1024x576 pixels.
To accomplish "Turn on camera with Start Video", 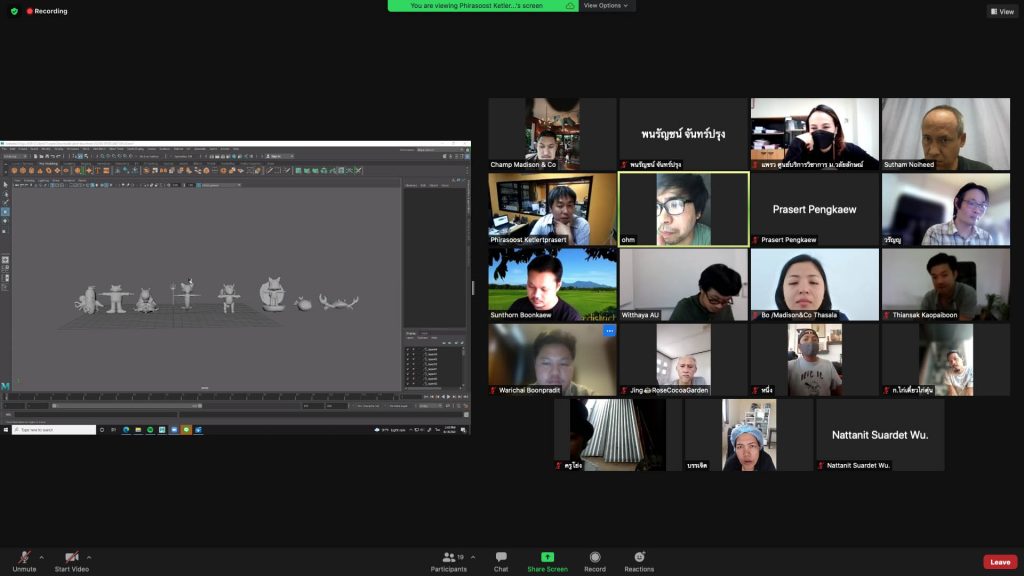I will [71, 561].
